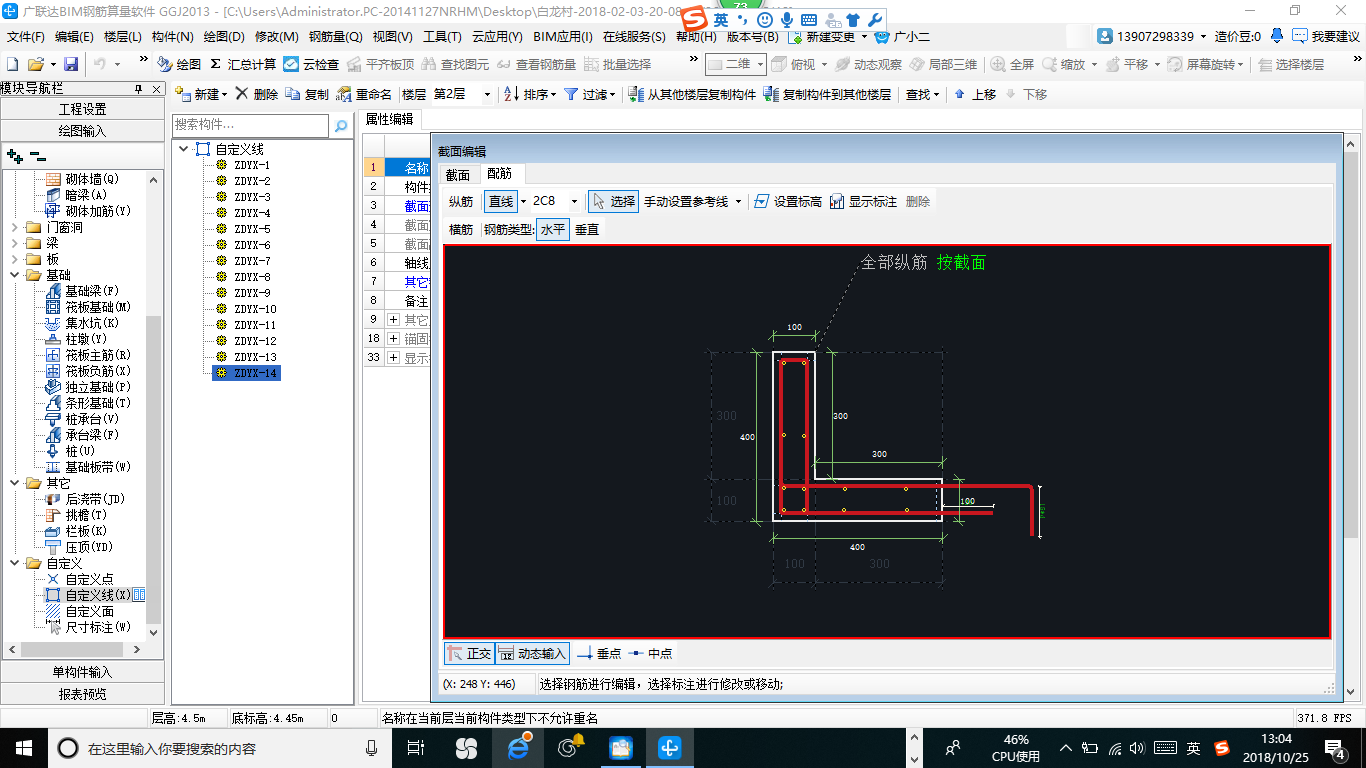This screenshot has width=1366, height=768.
Task: Click the undo arrow icon
Action: (100, 64)
